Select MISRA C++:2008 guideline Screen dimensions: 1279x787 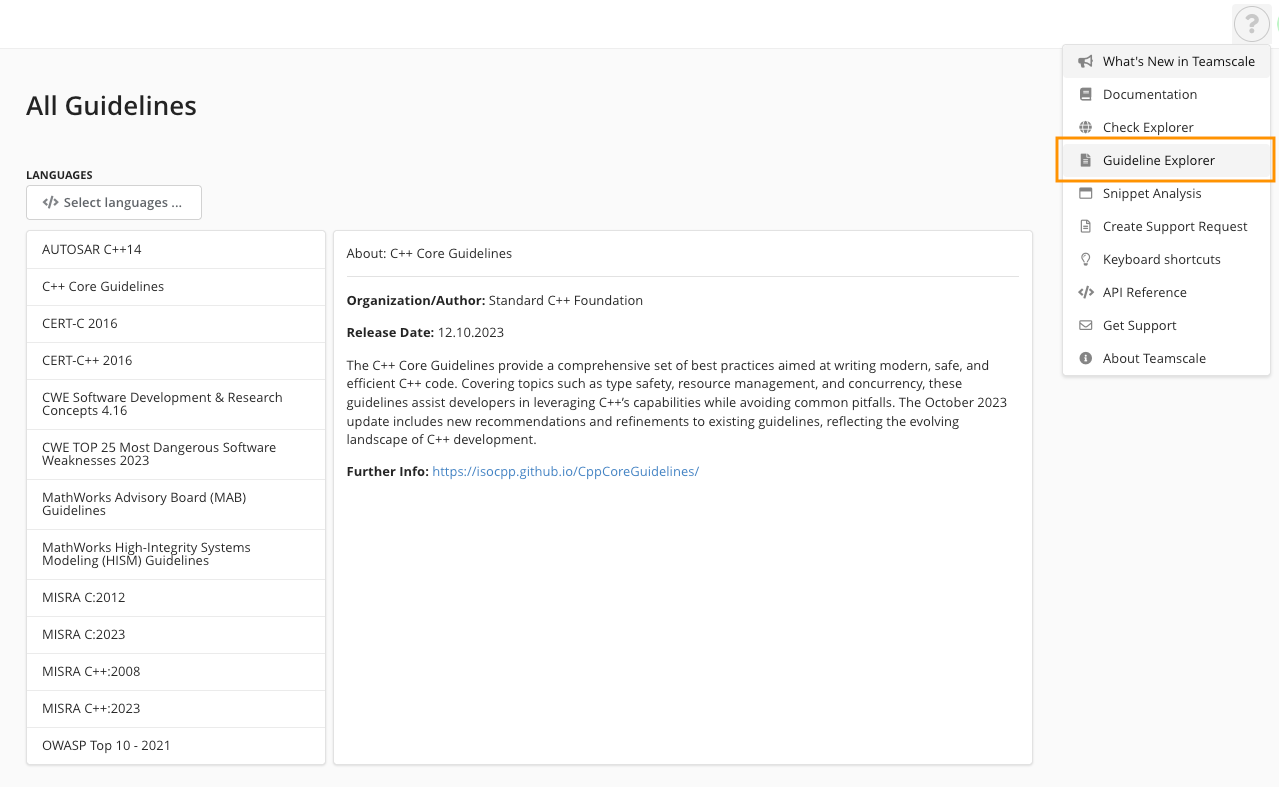(x=176, y=672)
